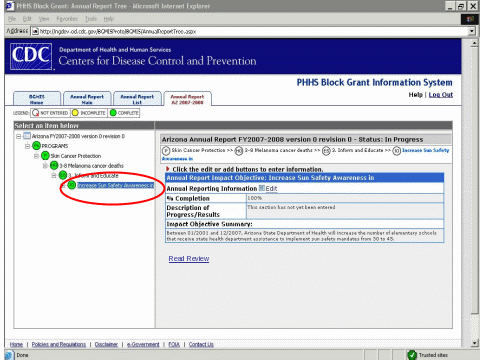Click breadcrumb P icon before Skin Cancer Protection
The width and height of the screenshot is (480, 360).
tap(166, 151)
